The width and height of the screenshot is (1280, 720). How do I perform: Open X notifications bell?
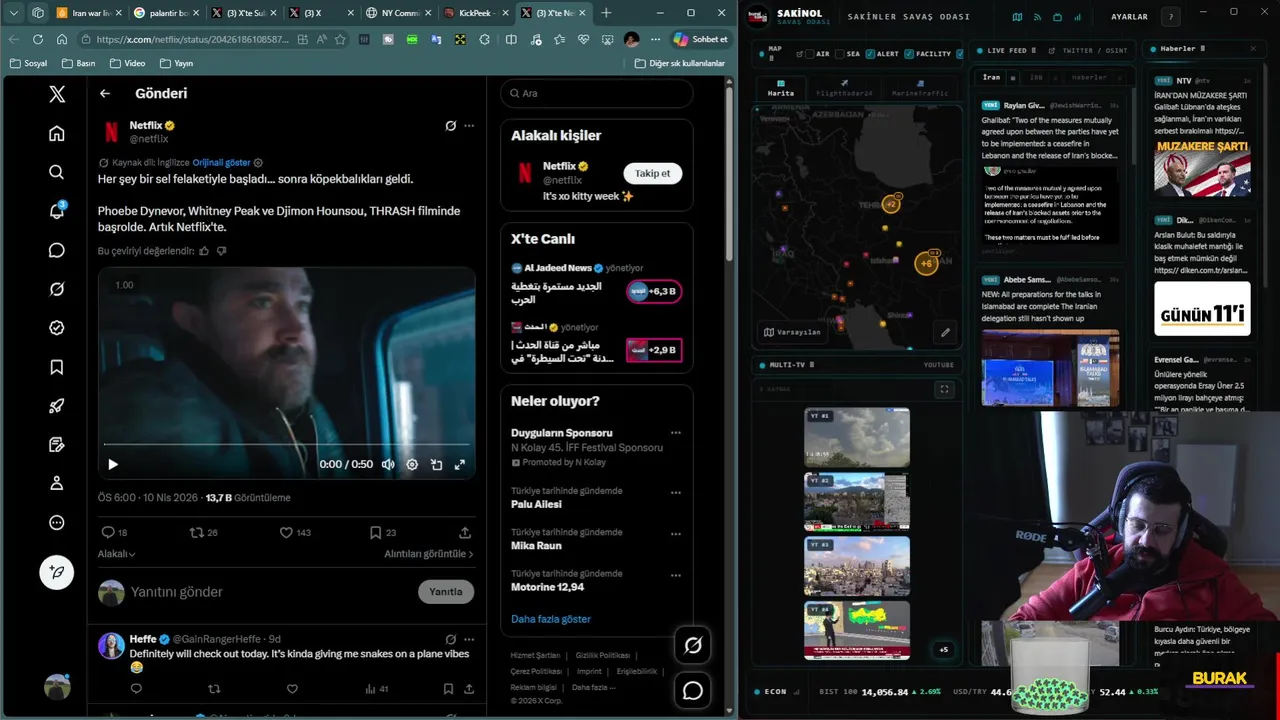point(57,211)
